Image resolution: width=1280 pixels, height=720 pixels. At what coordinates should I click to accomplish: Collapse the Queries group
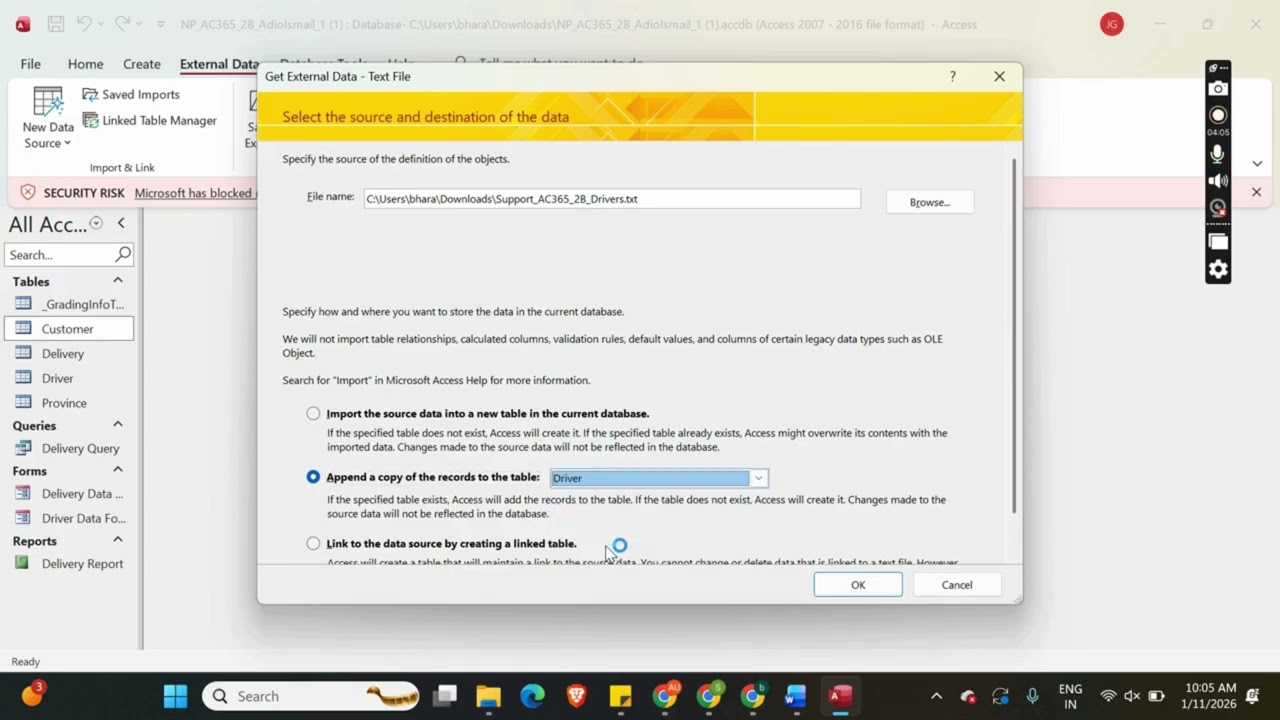pyautogui.click(x=117, y=425)
